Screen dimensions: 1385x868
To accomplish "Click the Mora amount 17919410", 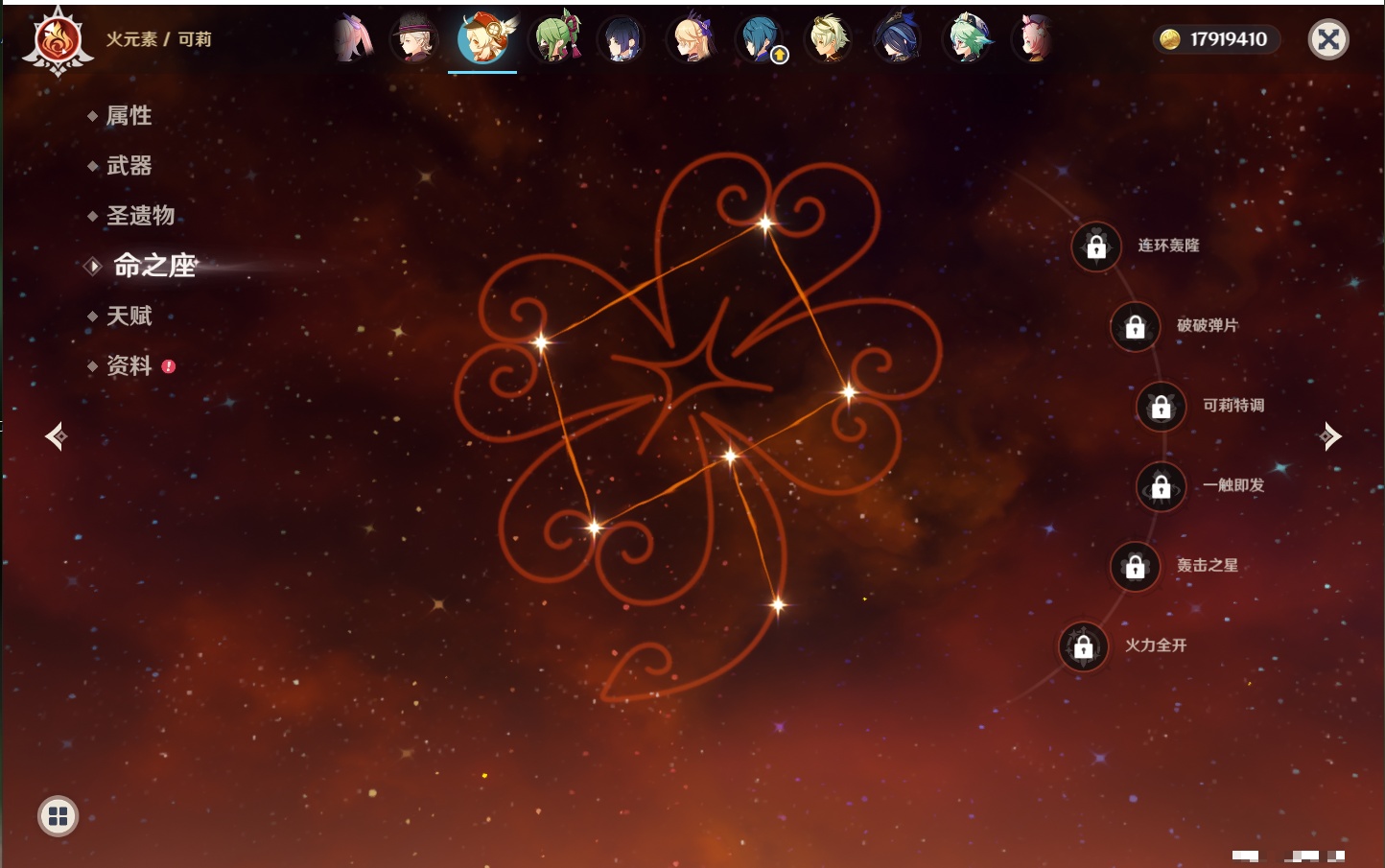I will [1229, 39].
